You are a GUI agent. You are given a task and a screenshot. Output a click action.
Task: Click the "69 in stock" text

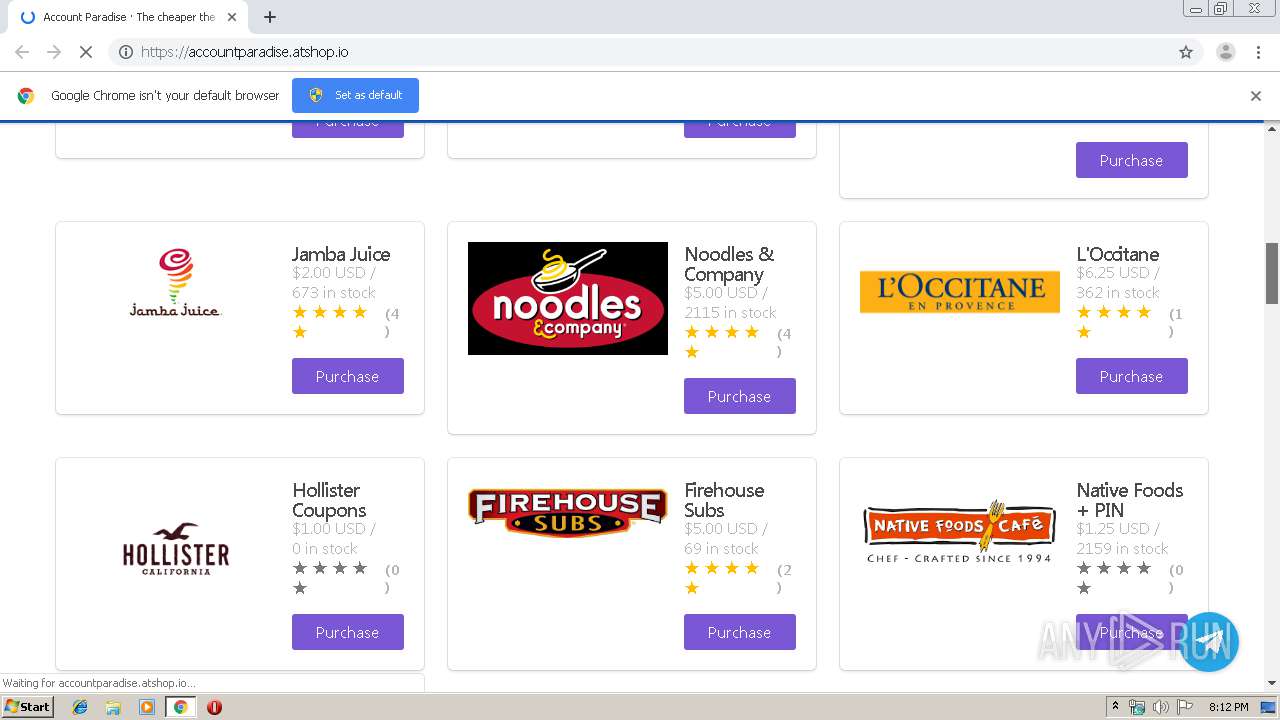(721, 548)
